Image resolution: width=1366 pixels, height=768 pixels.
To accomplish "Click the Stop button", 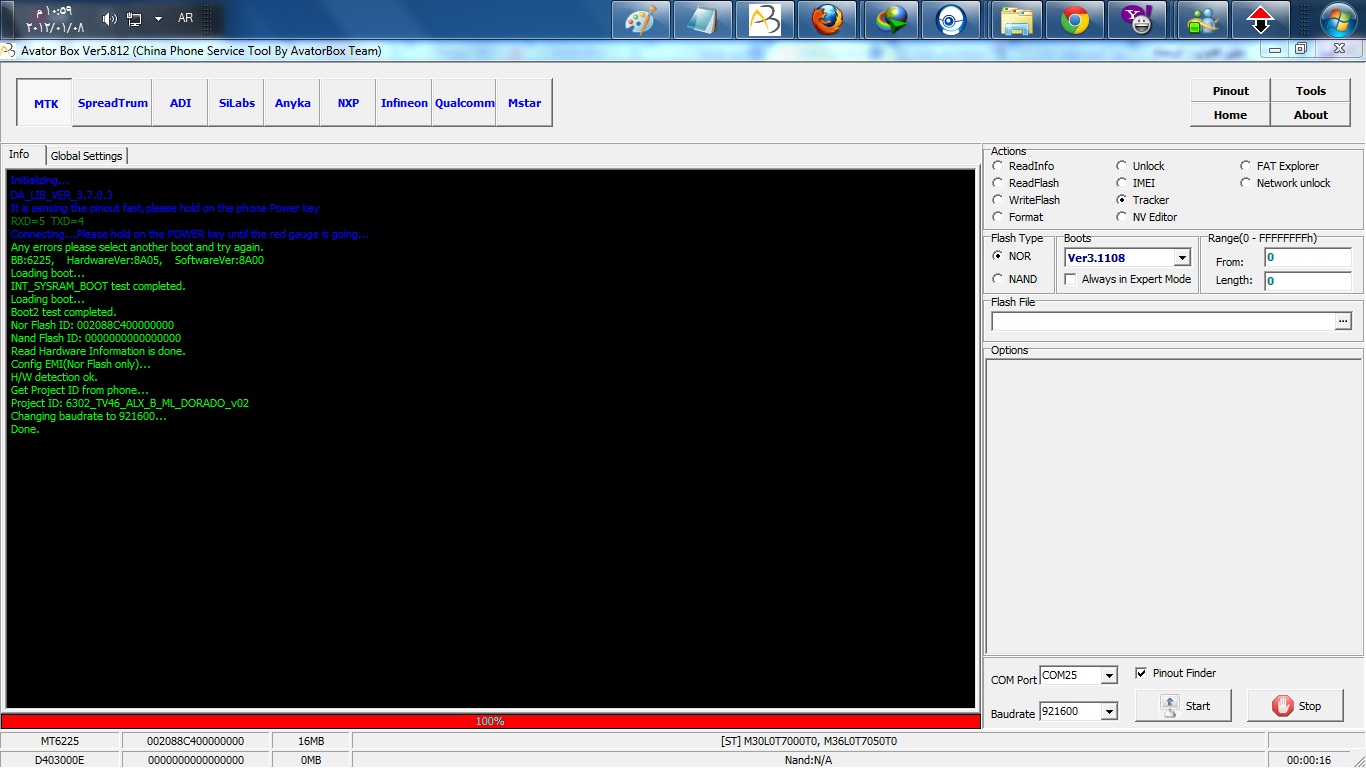I will pyautogui.click(x=1296, y=706).
